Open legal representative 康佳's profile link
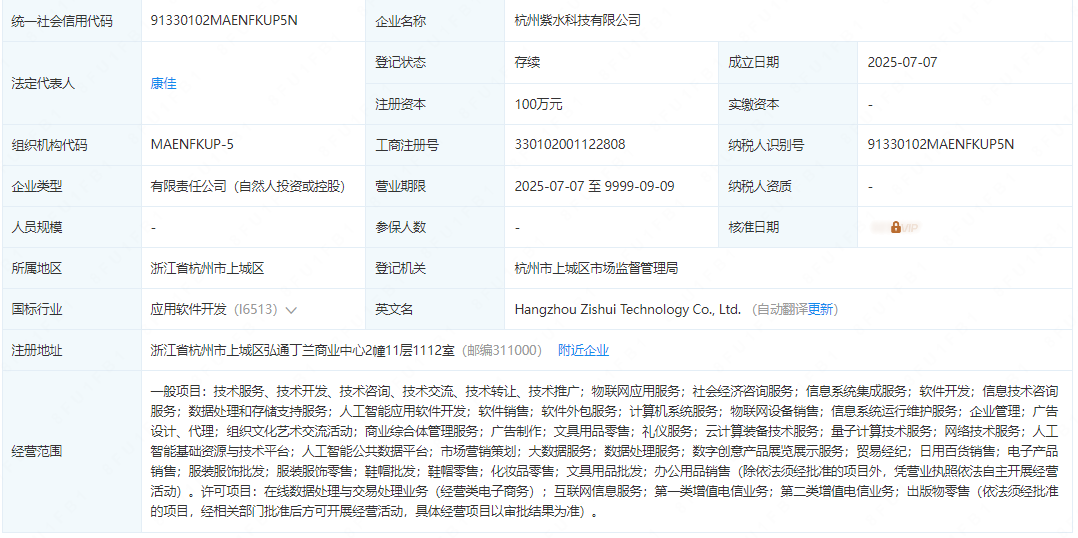 pyautogui.click(x=163, y=83)
